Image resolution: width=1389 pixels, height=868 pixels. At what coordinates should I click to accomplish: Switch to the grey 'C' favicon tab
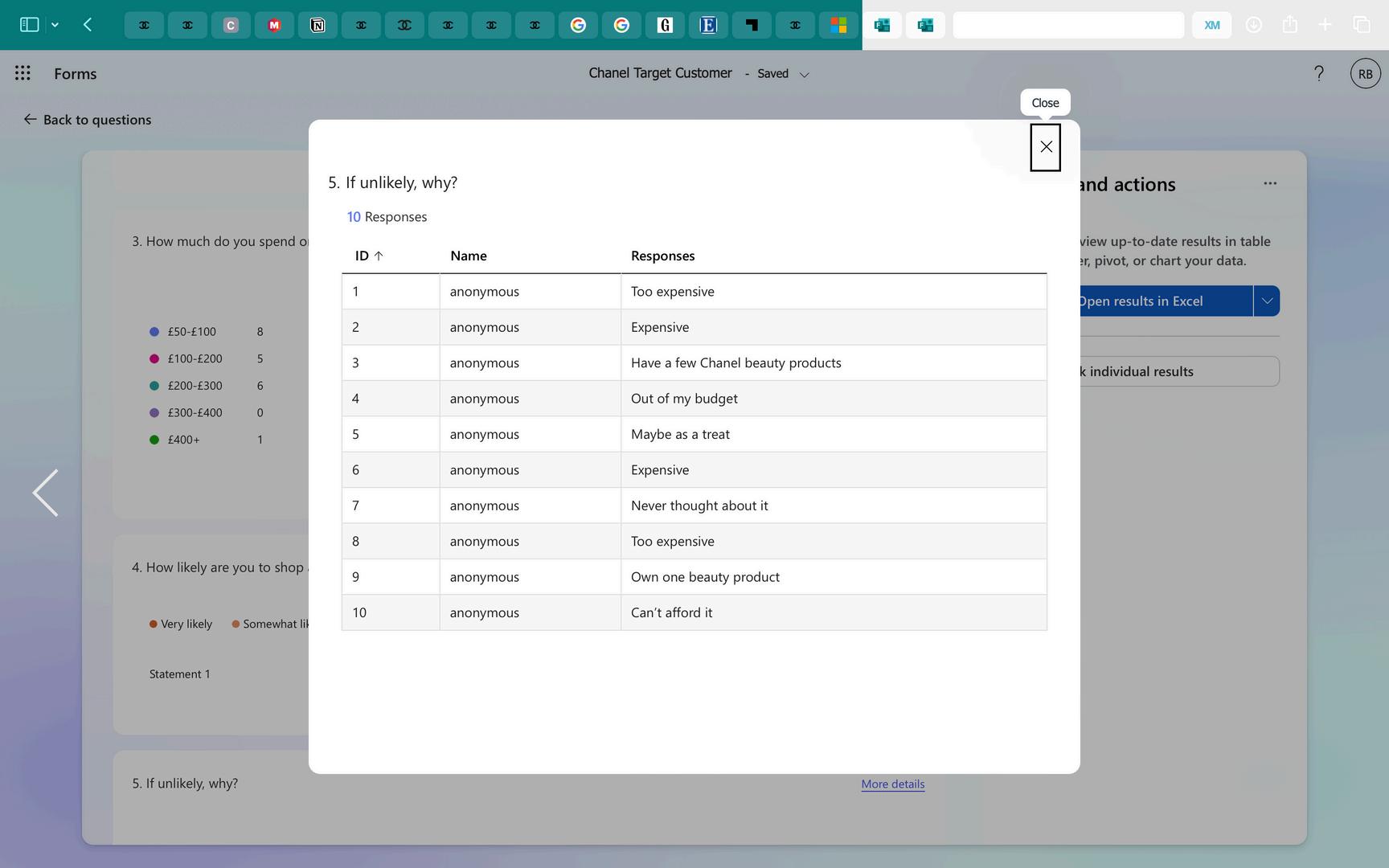pyautogui.click(x=231, y=25)
